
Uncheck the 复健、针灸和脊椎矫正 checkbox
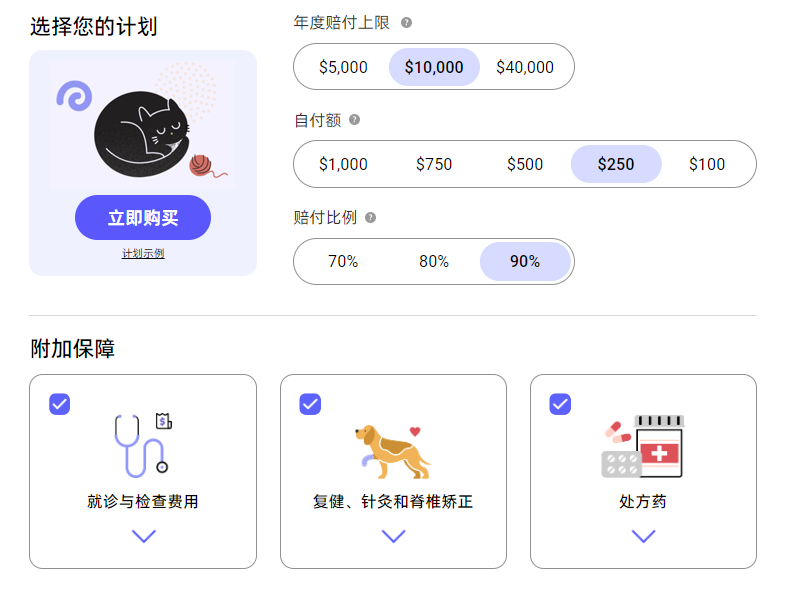coord(310,404)
